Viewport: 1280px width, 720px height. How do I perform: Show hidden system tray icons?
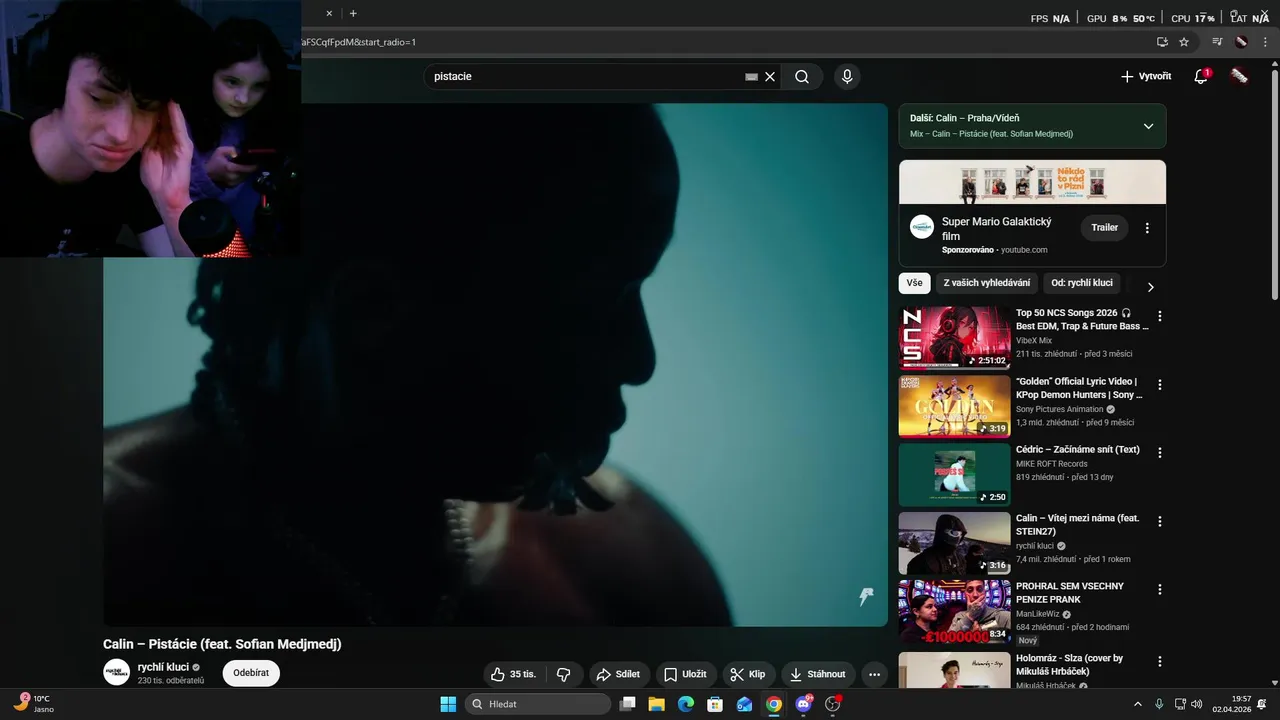pyautogui.click(x=1138, y=704)
